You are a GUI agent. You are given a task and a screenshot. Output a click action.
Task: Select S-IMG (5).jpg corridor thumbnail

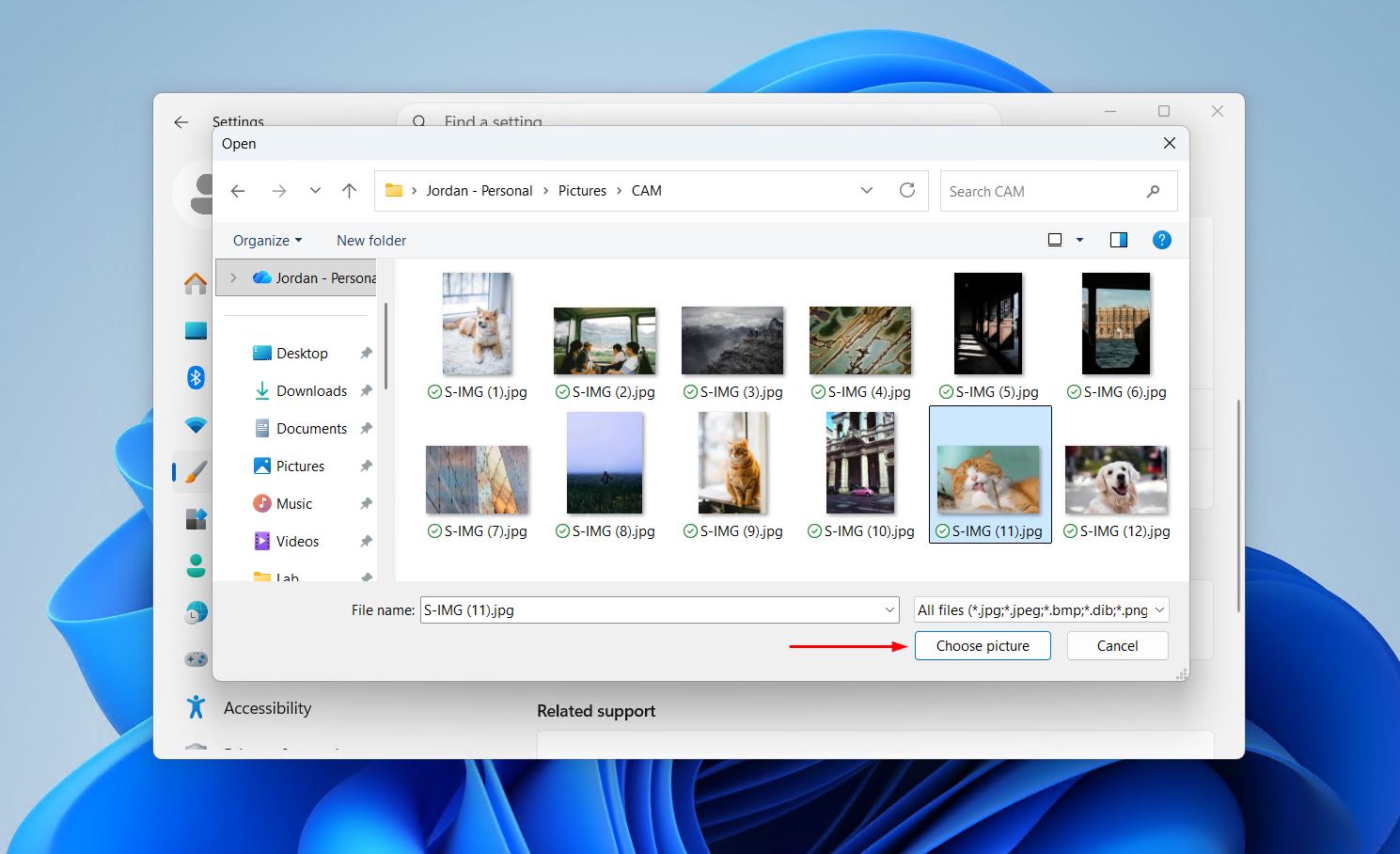(988, 324)
